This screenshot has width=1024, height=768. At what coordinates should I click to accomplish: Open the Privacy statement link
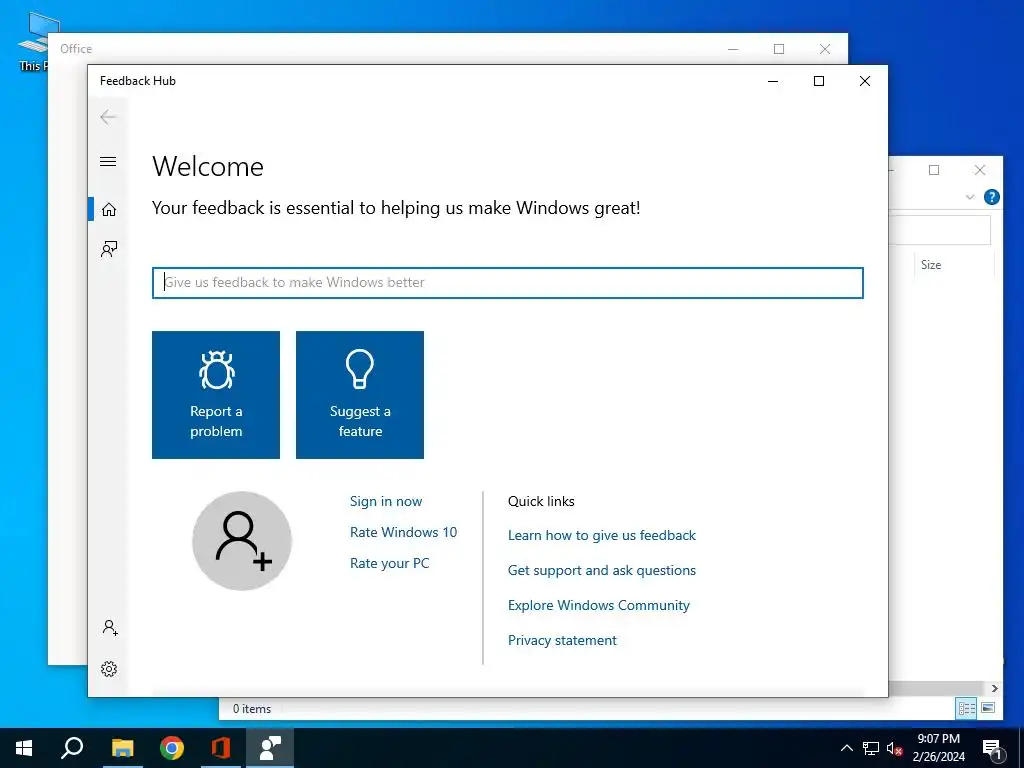coord(562,640)
